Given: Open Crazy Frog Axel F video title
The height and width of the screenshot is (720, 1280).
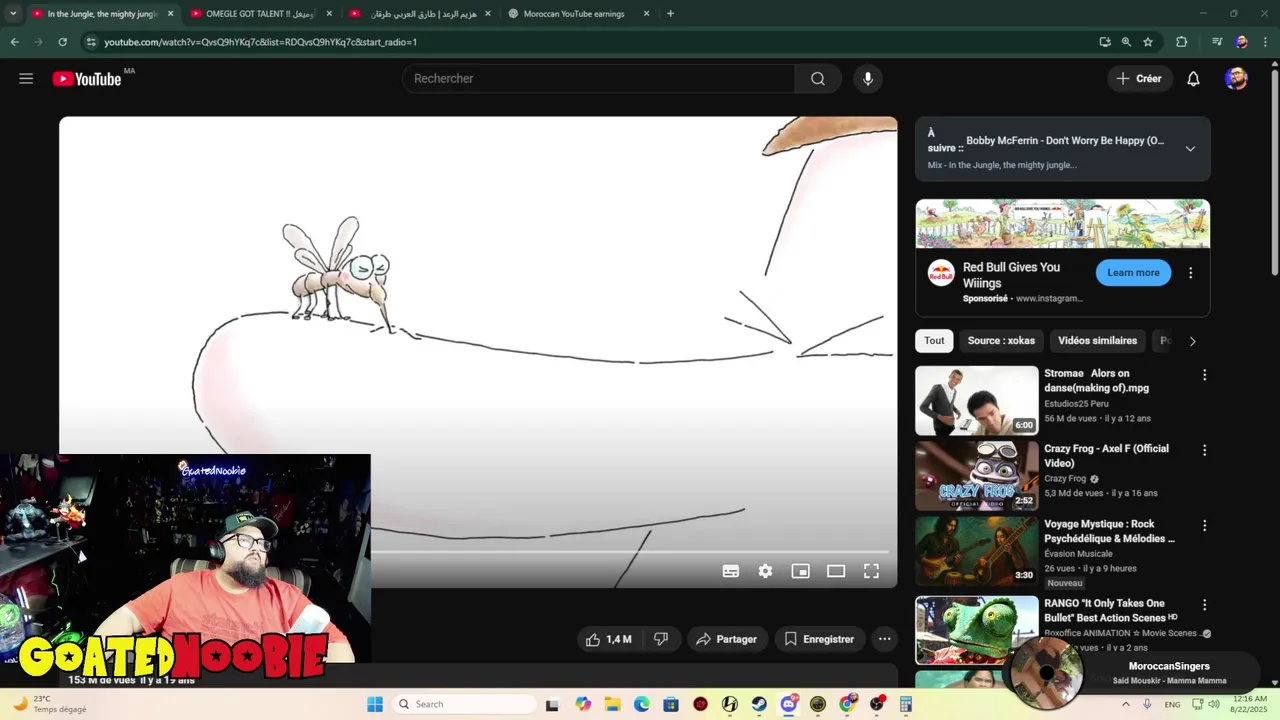Looking at the screenshot, I should click(1106, 456).
